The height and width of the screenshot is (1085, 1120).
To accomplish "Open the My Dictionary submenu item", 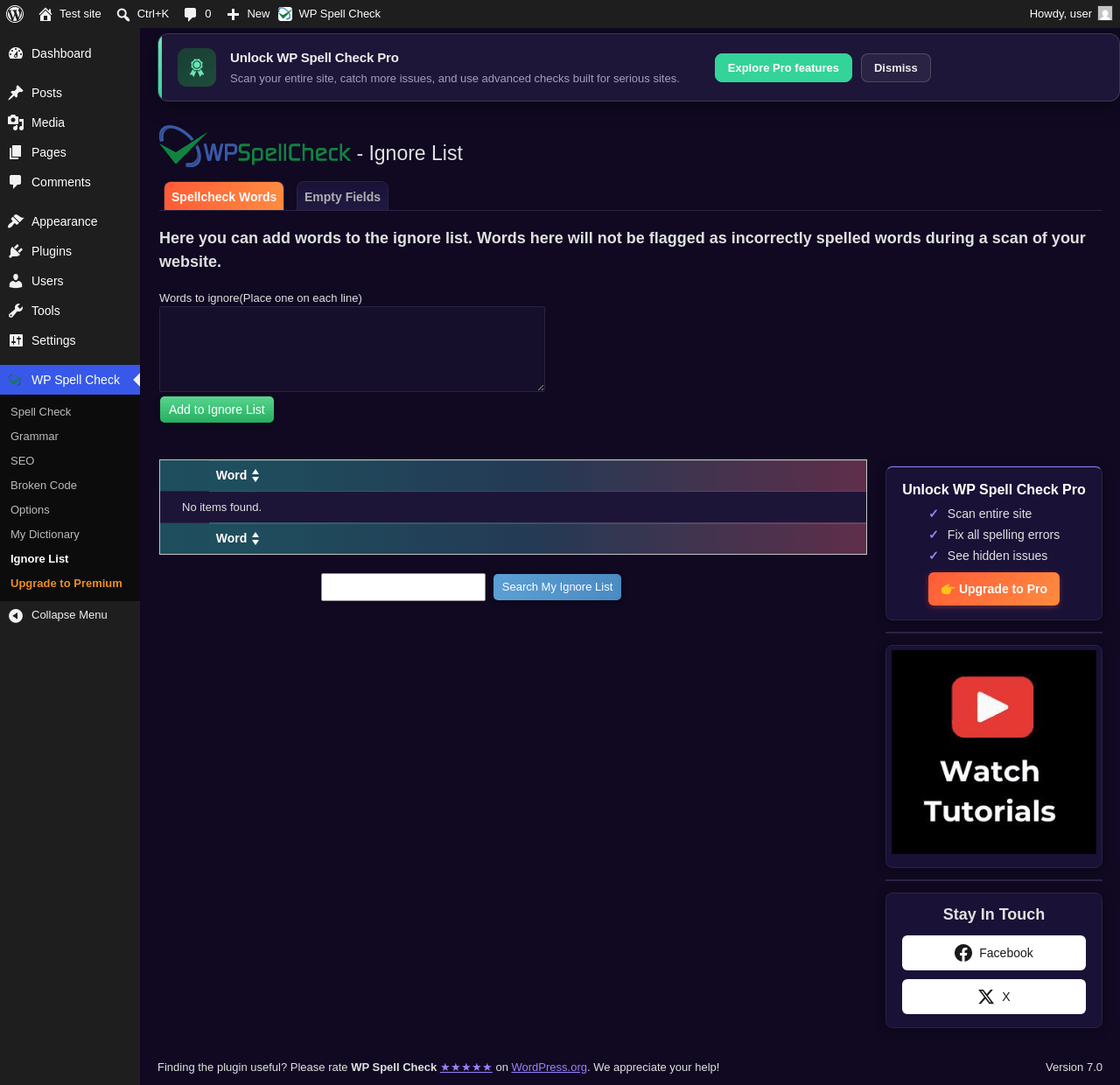I will 45,535.
